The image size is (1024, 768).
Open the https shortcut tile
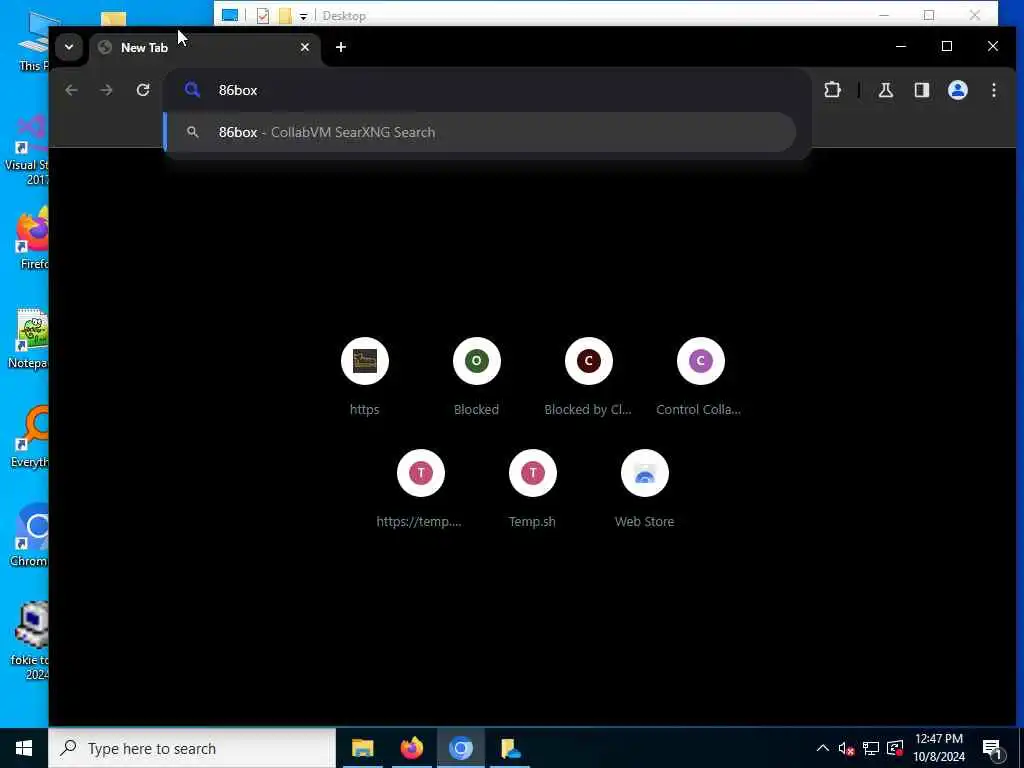(364, 377)
